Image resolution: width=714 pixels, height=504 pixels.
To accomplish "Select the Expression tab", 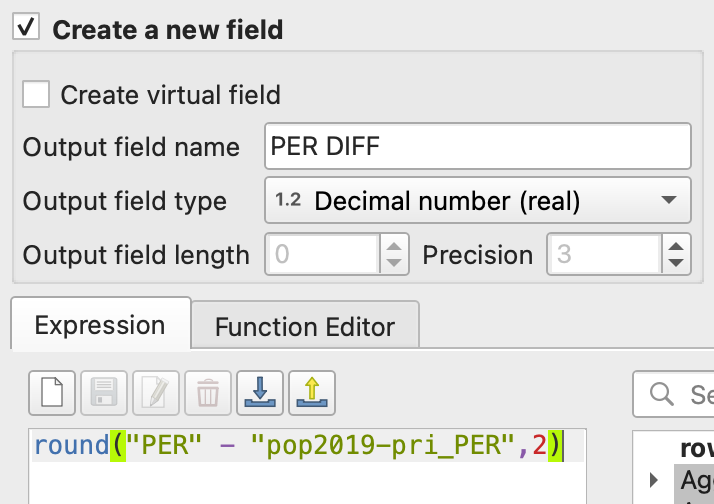I will click(100, 325).
